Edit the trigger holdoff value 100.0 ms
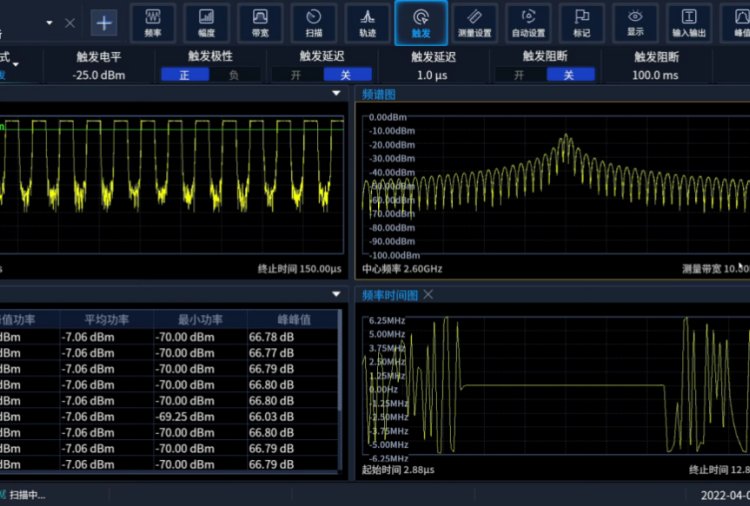The image size is (750, 506). point(655,75)
